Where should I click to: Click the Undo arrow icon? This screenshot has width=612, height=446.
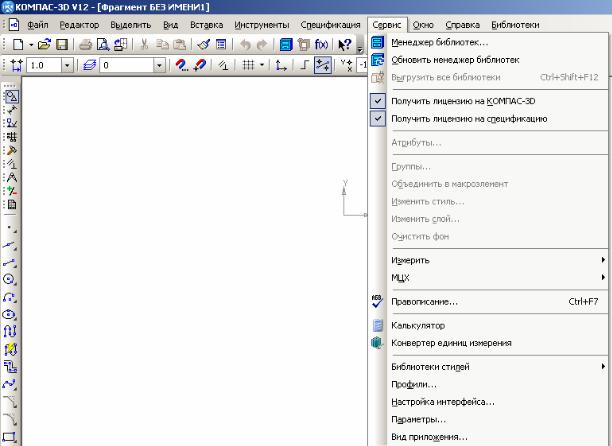245,45
